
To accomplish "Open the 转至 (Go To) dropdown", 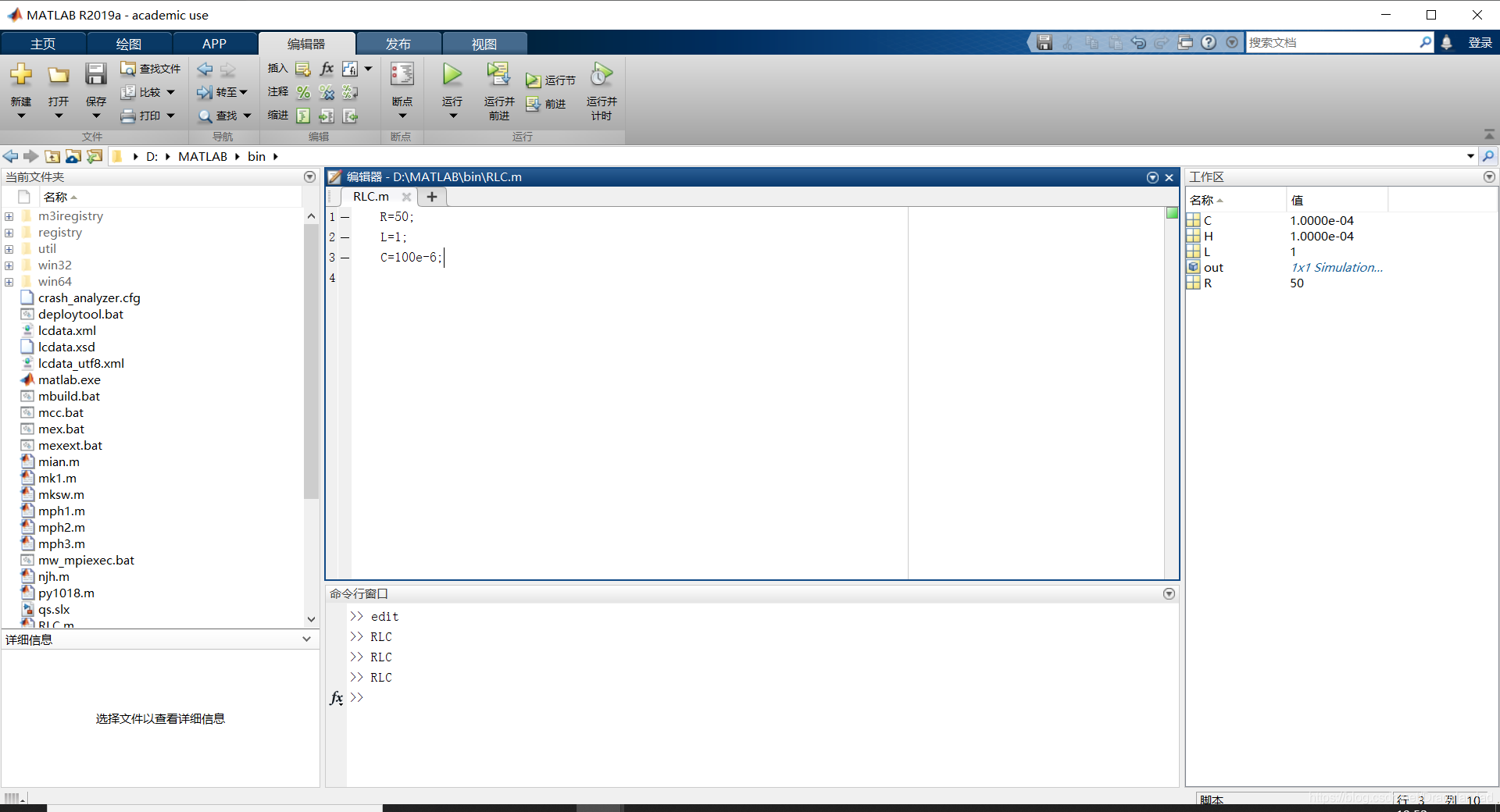I will tap(244, 92).
